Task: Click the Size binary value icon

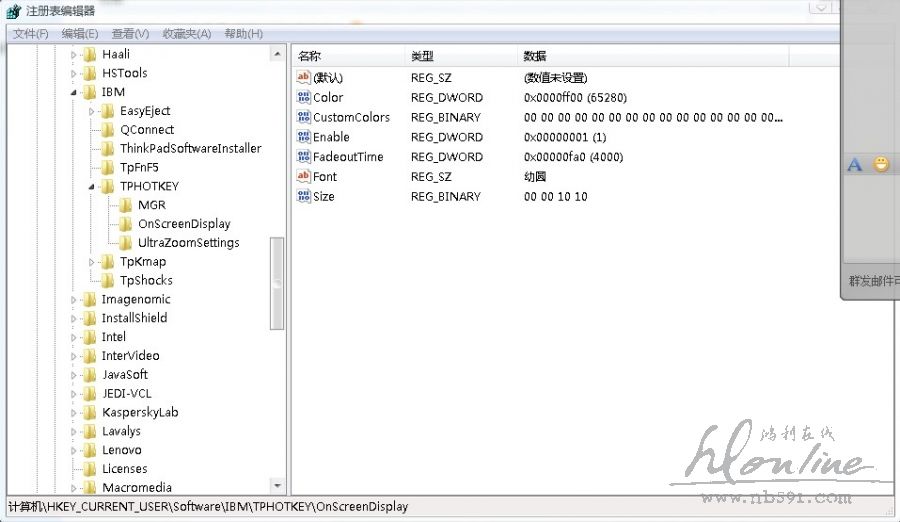Action: pyautogui.click(x=304, y=196)
